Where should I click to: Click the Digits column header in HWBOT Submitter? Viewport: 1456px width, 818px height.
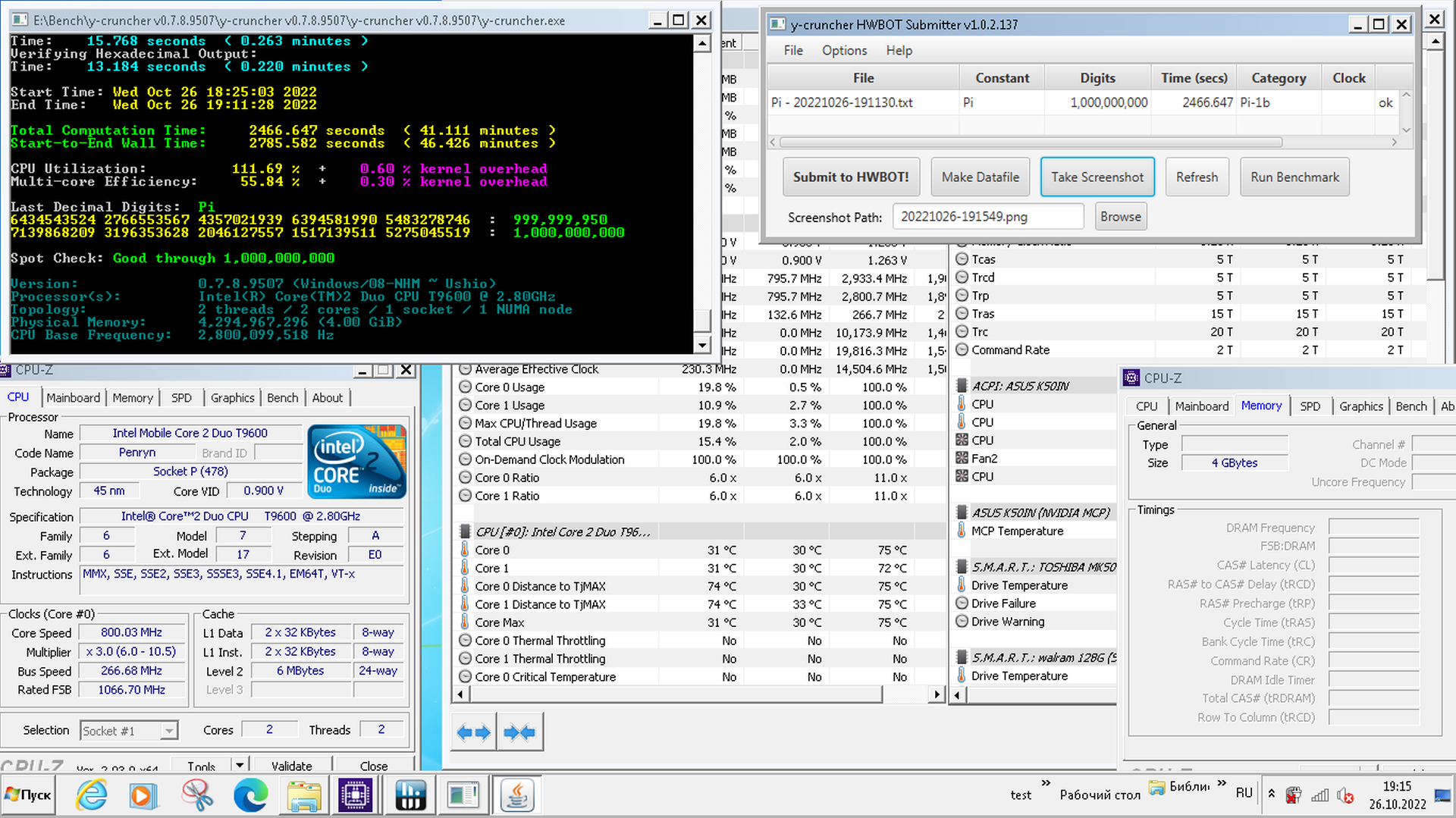point(1097,78)
